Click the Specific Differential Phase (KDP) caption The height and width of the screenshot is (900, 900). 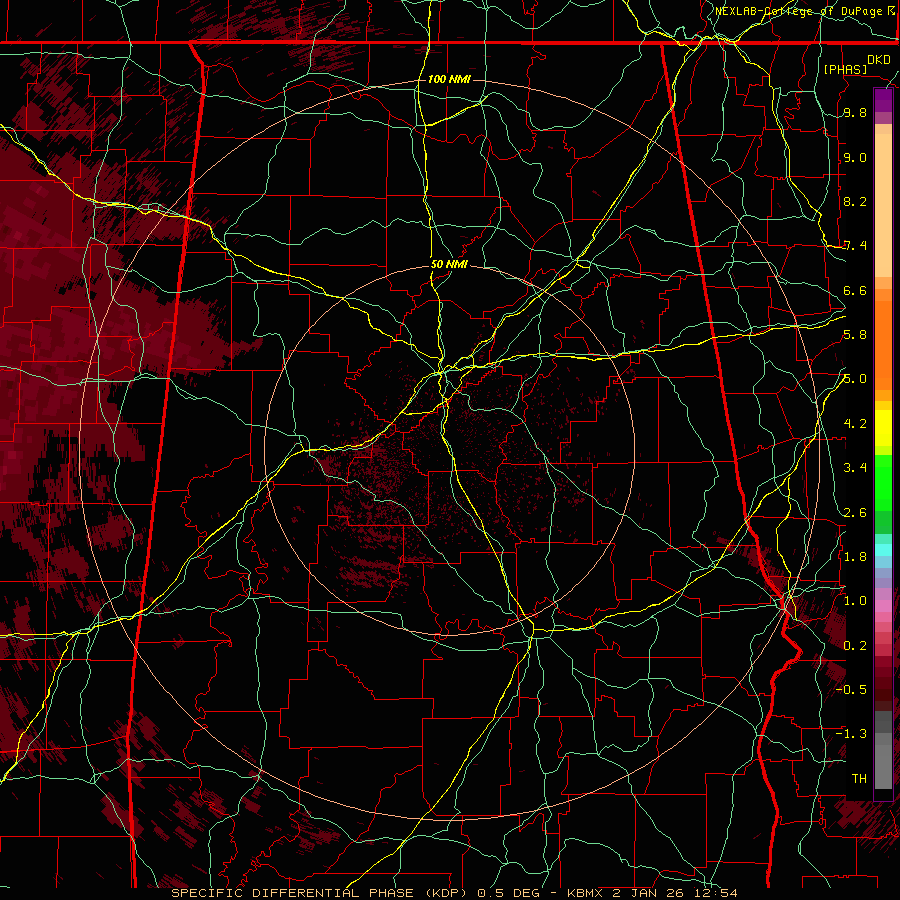pyautogui.click(x=455, y=893)
